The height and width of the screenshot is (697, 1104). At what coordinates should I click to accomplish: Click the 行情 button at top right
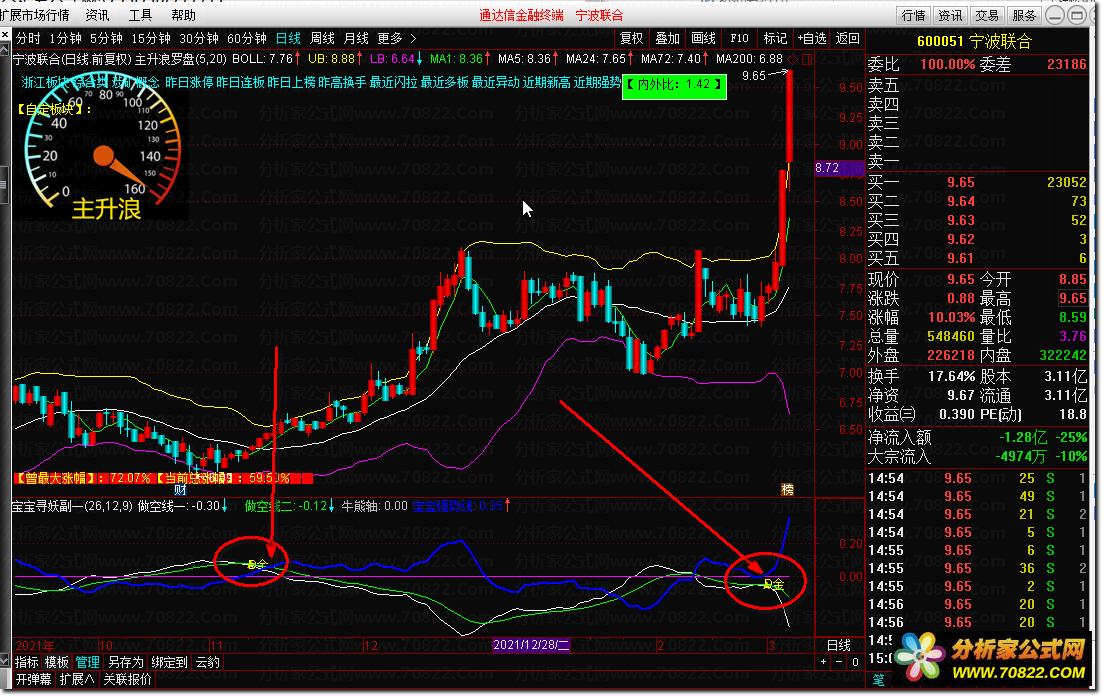click(x=913, y=15)
